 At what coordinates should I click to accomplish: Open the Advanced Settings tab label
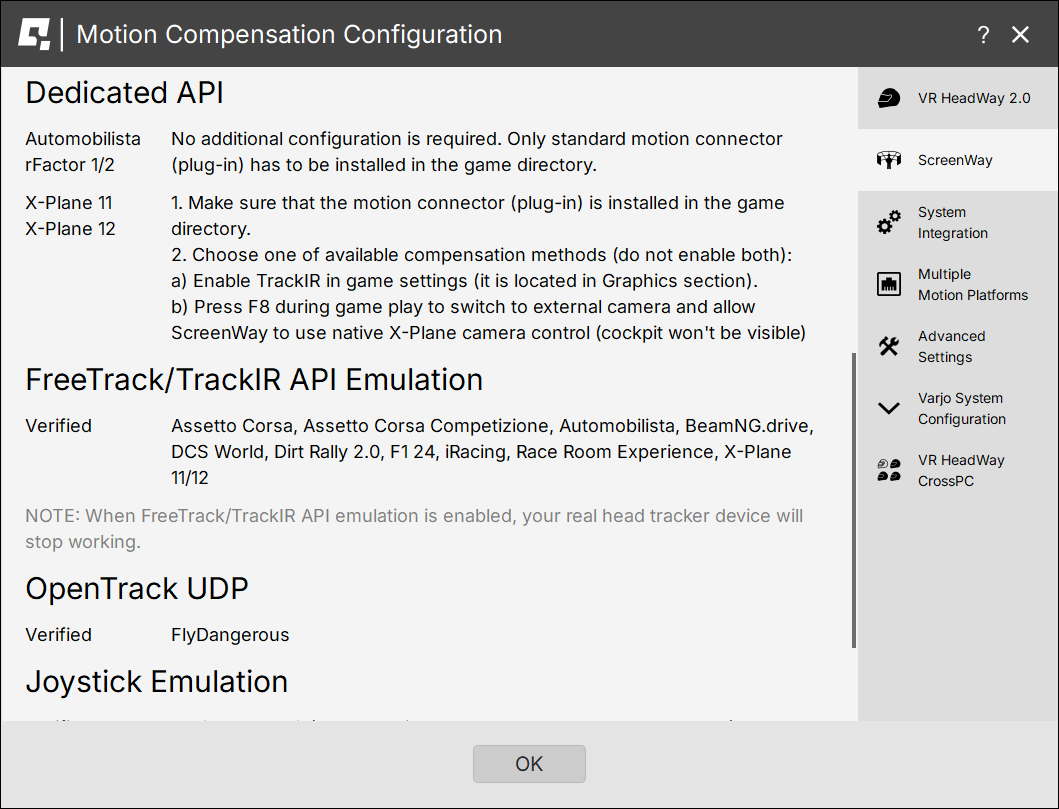point(951,347)
